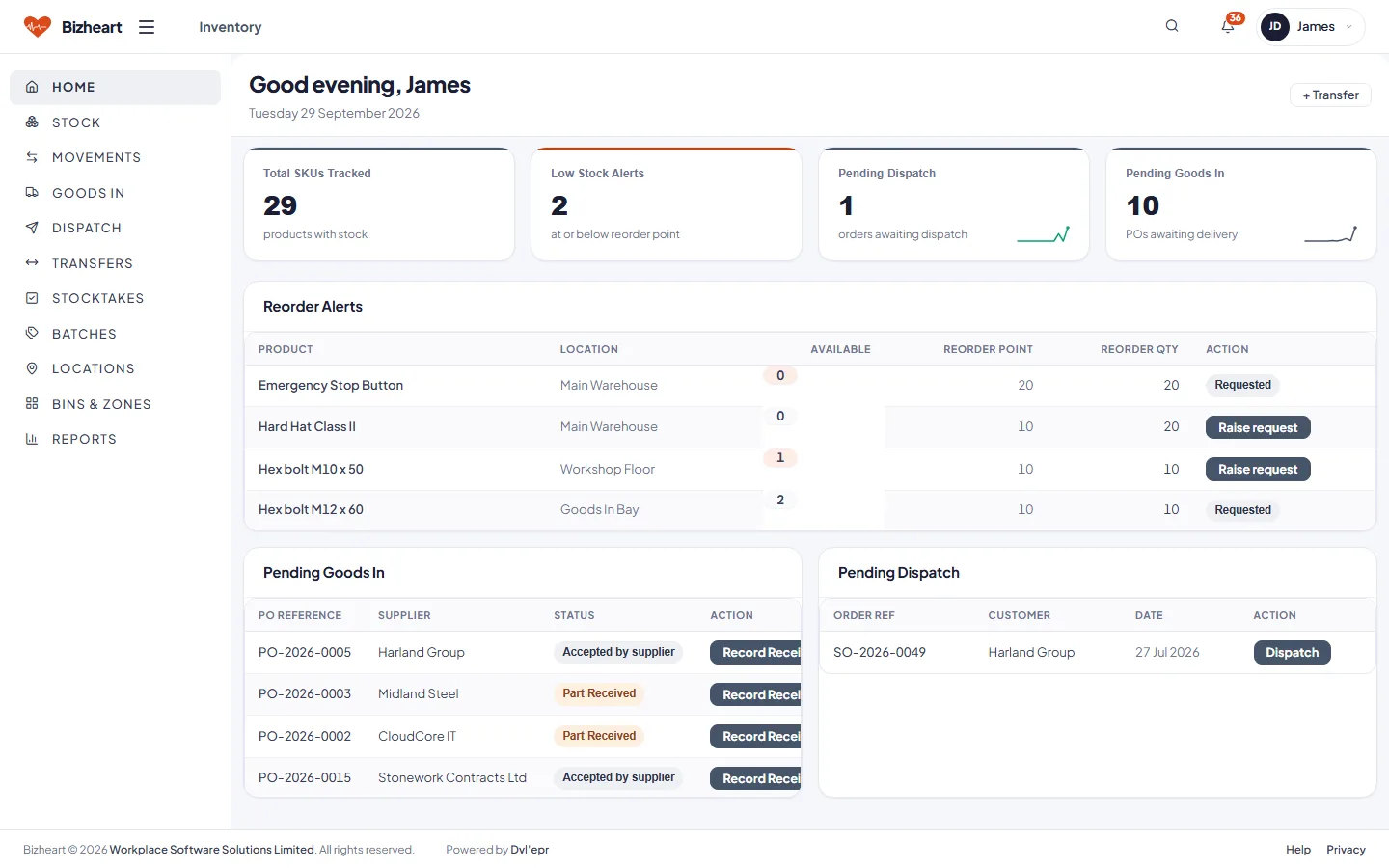
Task: Click the Transfers double-arrow icon
Action: click(32, 263)
